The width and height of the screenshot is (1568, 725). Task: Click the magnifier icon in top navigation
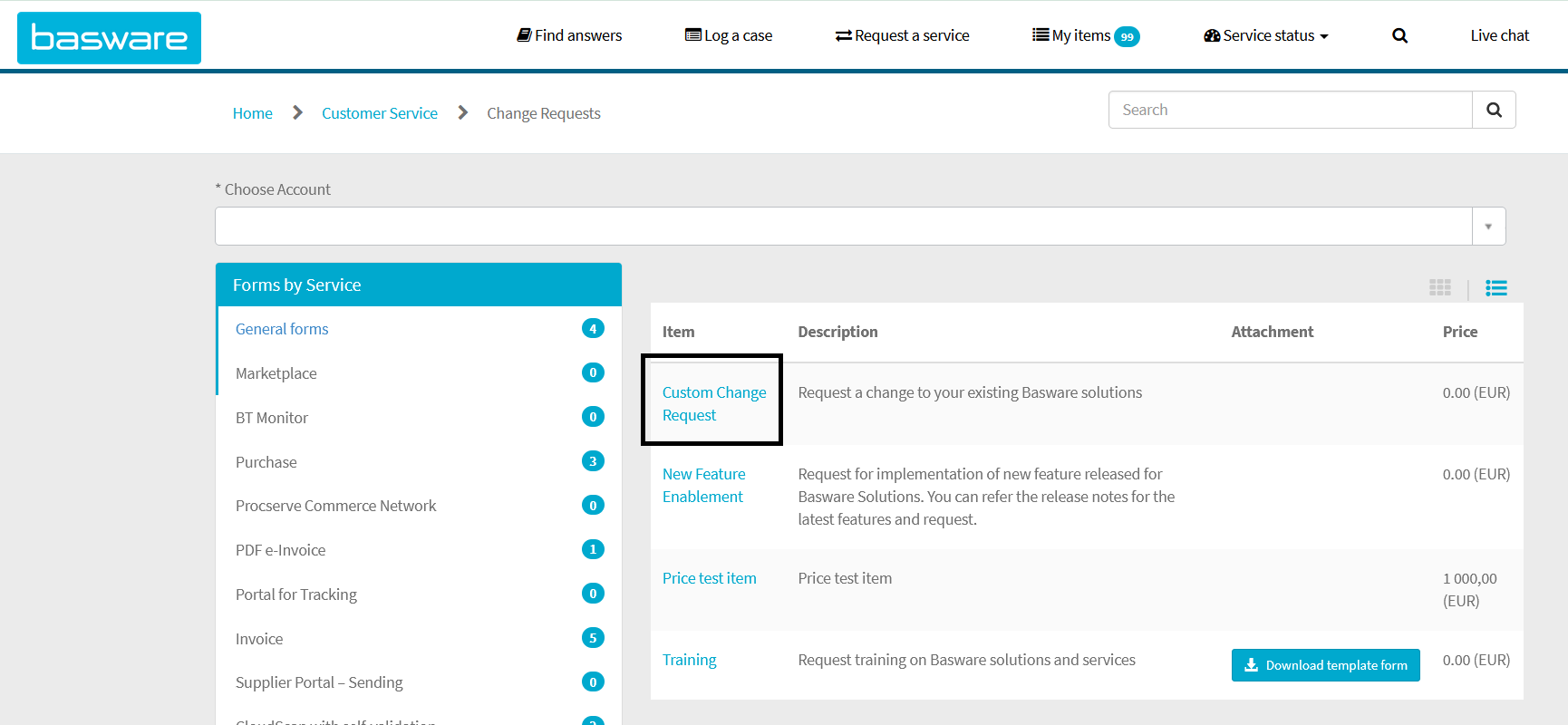(1399, 35)
